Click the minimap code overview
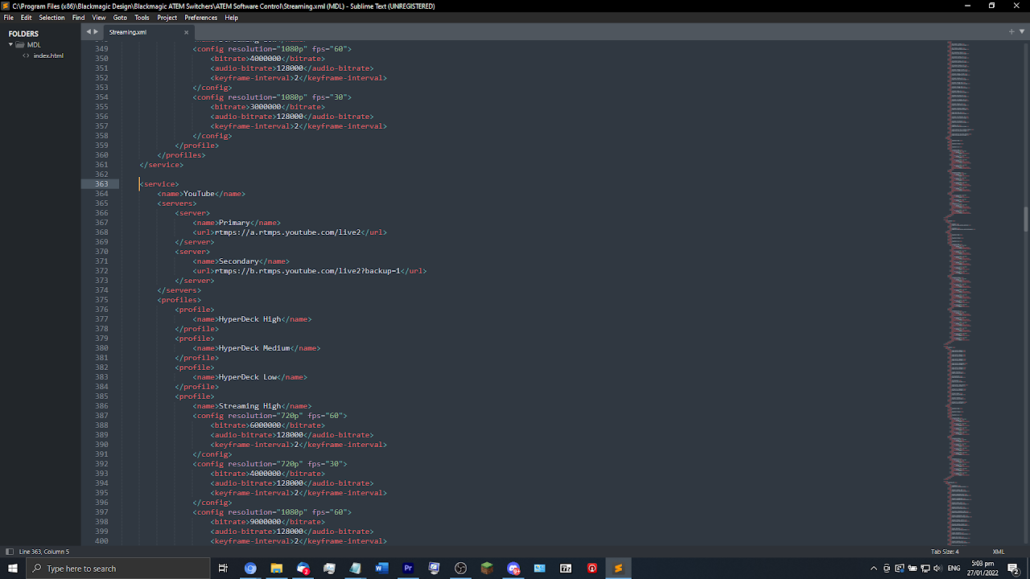 [960, 300]
